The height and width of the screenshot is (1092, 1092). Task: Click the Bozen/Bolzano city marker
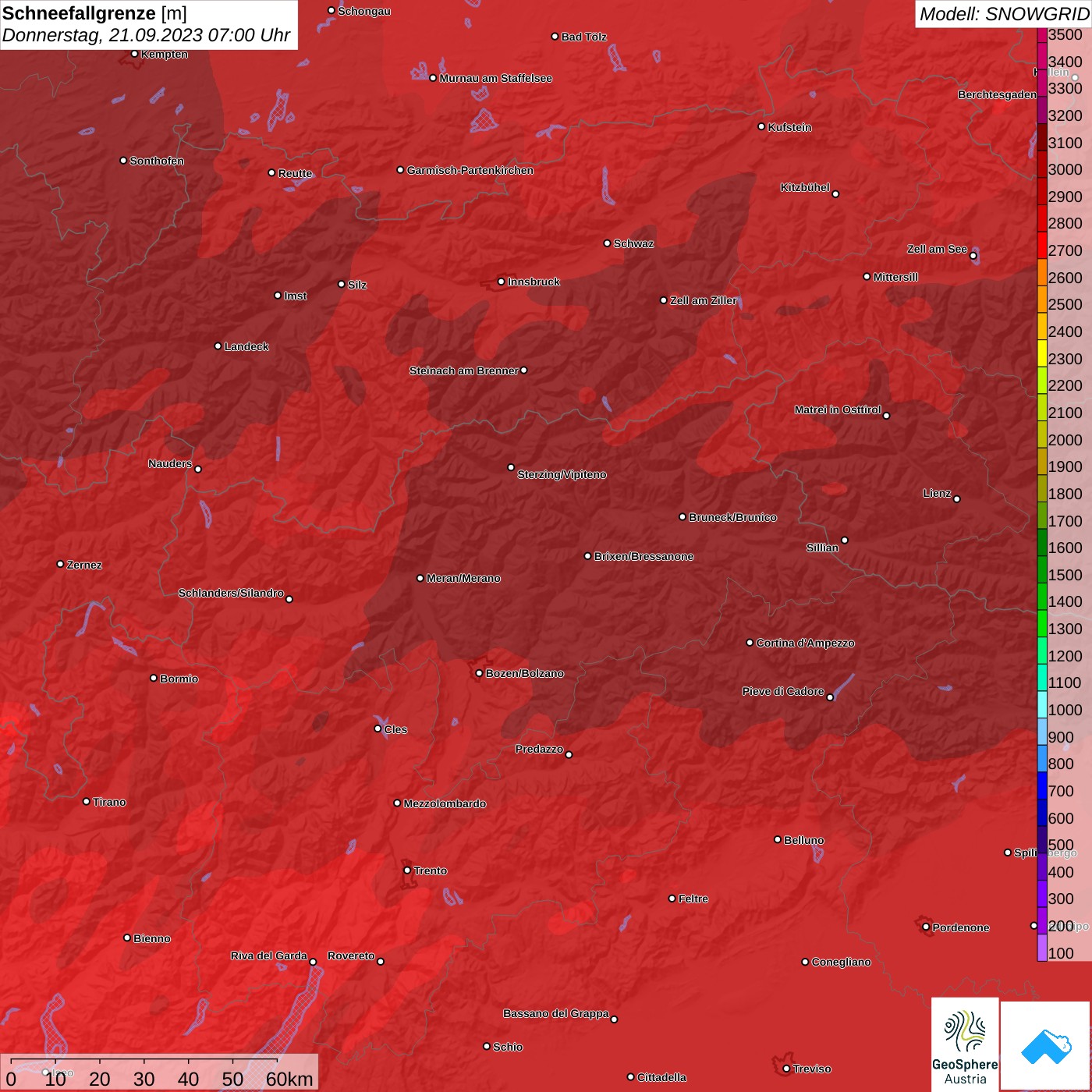(479, 673)
